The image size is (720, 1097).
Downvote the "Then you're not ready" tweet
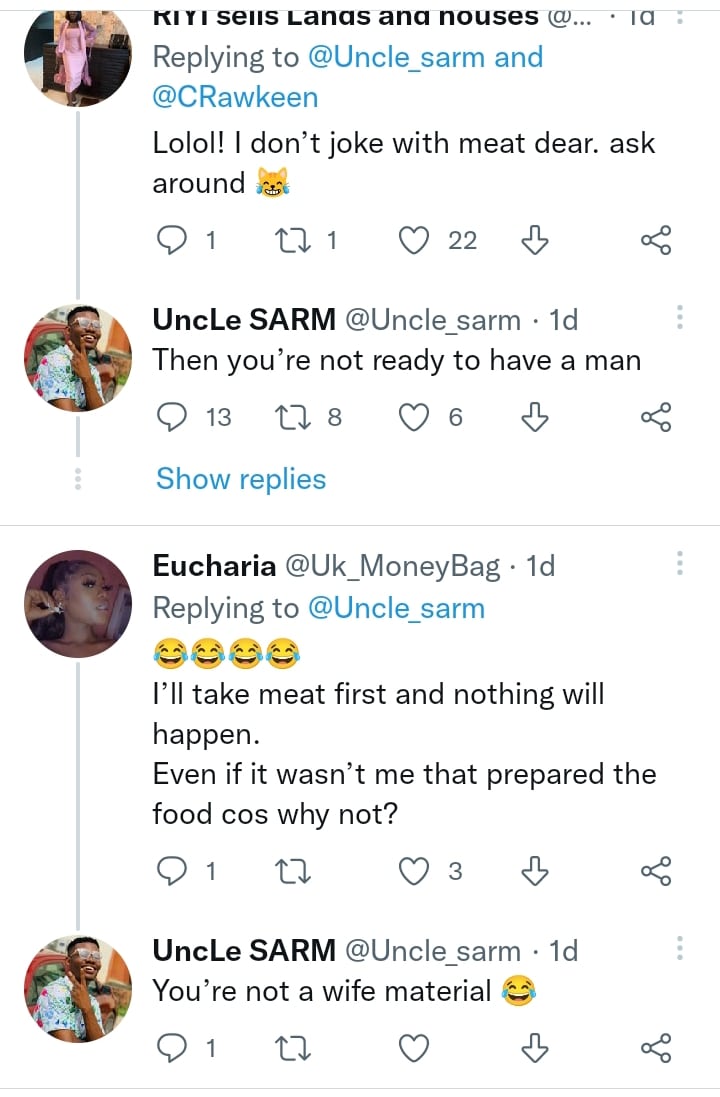pyautogui.click(x=536, y=417)
